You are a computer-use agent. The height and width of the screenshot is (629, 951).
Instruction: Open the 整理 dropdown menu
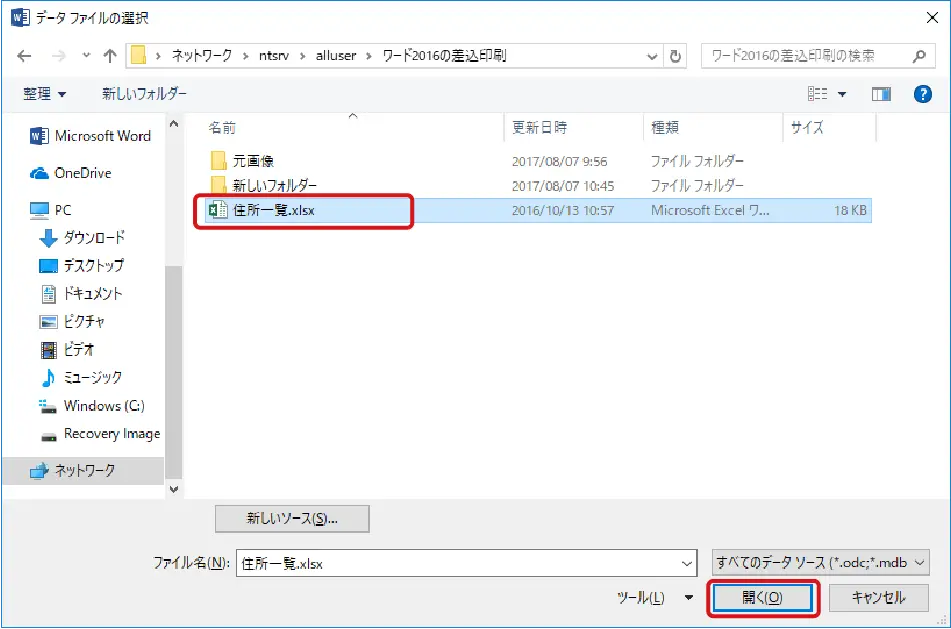point(44,94)
